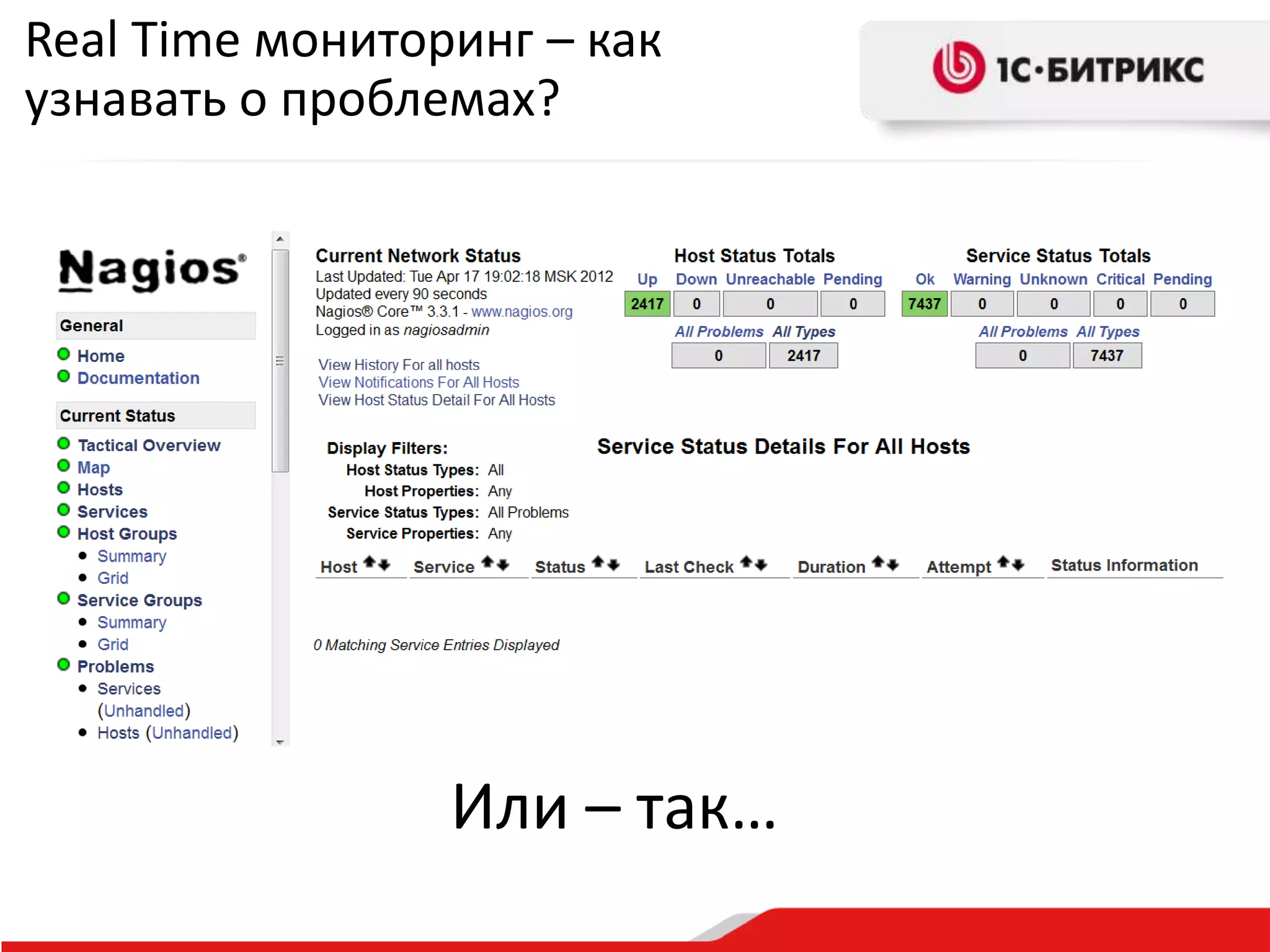Viewport: 1270px width, 952px height.
Task: View Host Status Detail For All Hosts
Action: pos(437,400)
